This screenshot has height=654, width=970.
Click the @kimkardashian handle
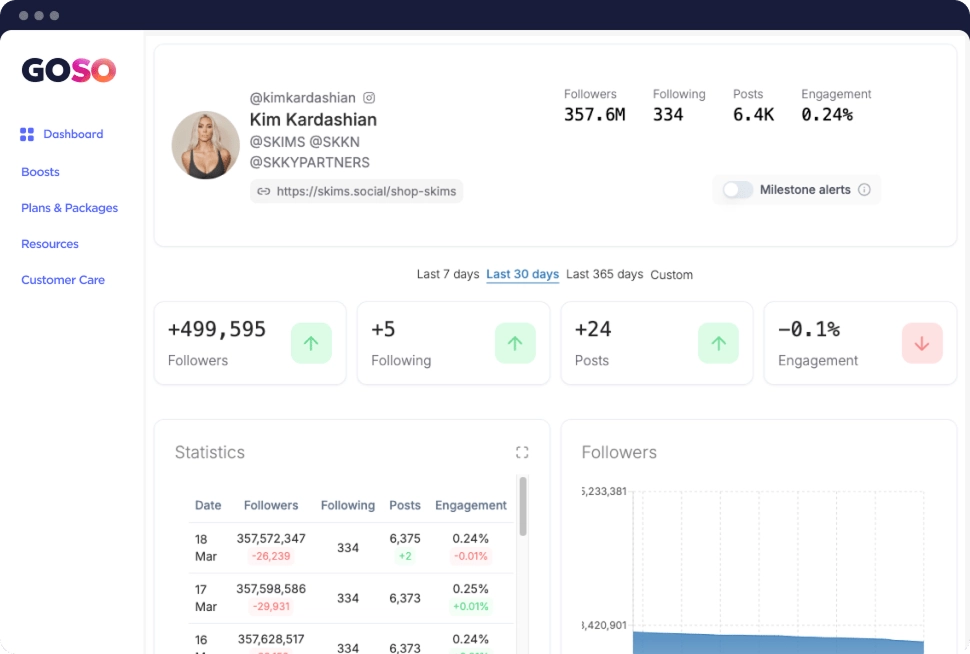[303, 98]
